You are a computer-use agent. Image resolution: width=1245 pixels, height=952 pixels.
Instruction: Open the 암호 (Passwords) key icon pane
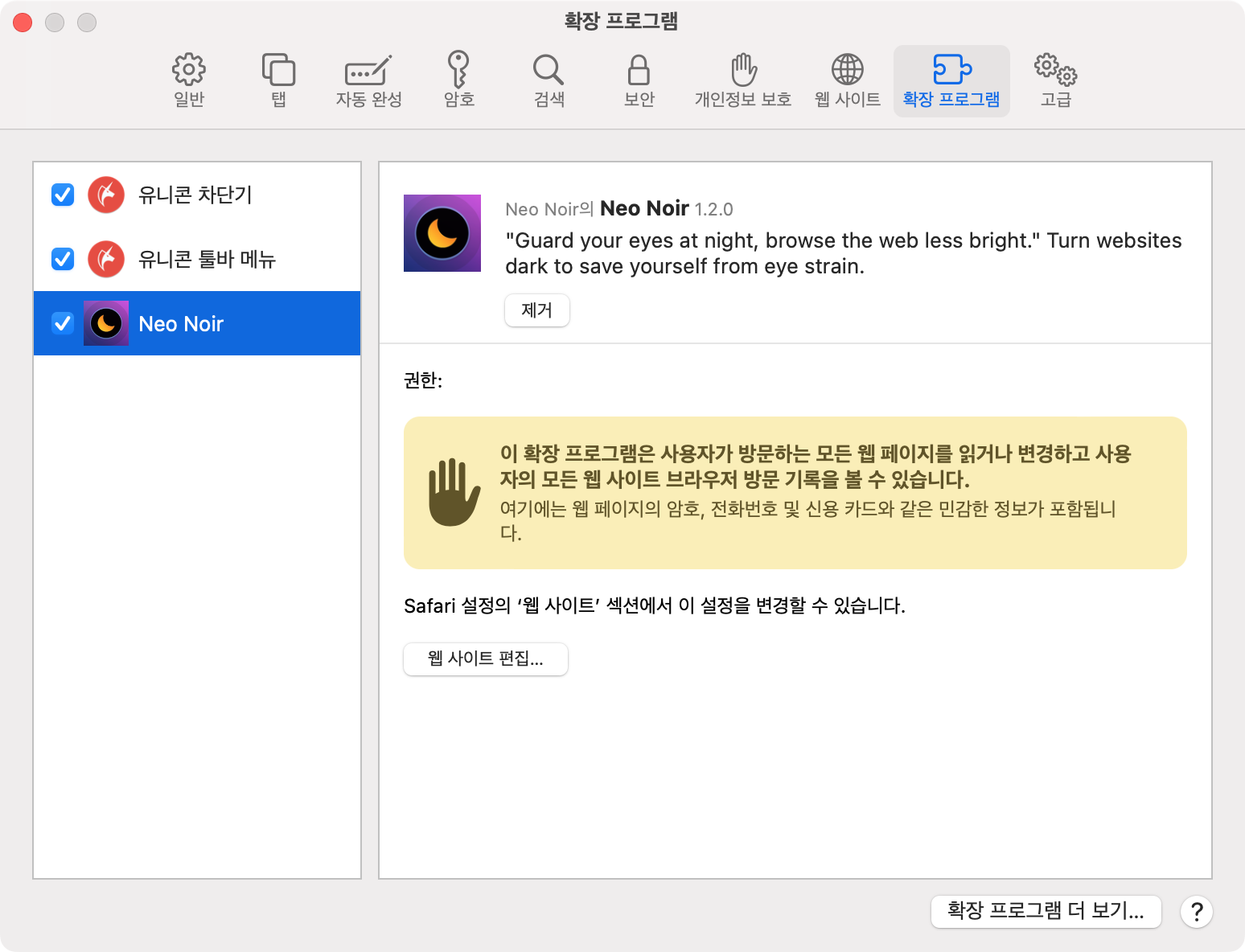pyautogui.click(x=458, y=80)
